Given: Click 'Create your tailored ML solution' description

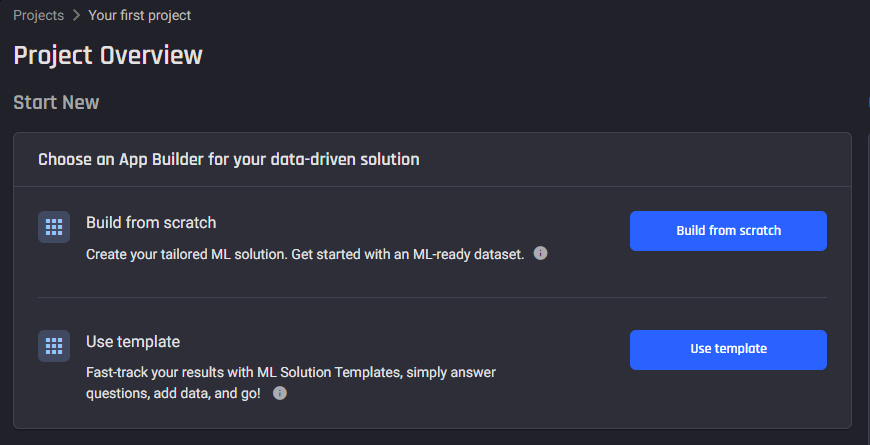Looking at the screenshot, I should click(305, 255).
